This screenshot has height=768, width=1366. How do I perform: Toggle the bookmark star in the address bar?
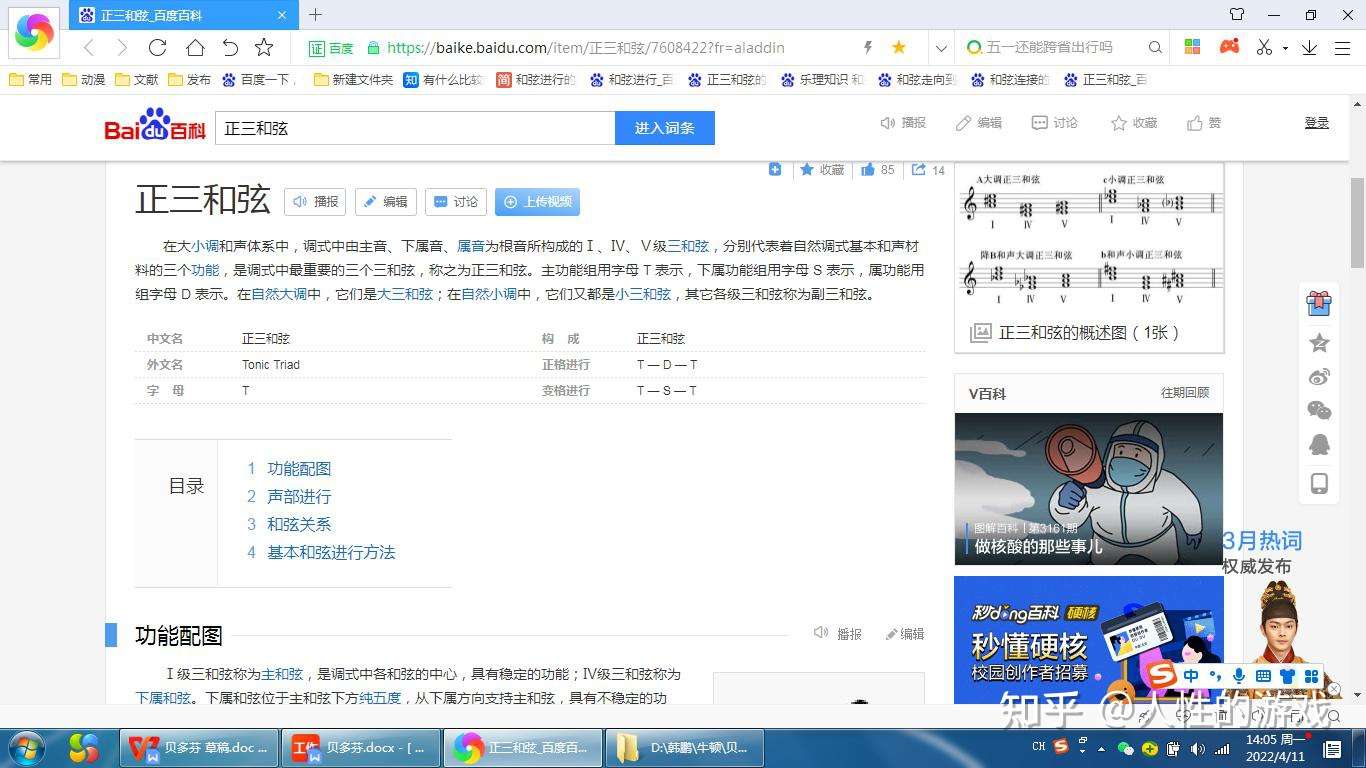[x=898, y=47]
